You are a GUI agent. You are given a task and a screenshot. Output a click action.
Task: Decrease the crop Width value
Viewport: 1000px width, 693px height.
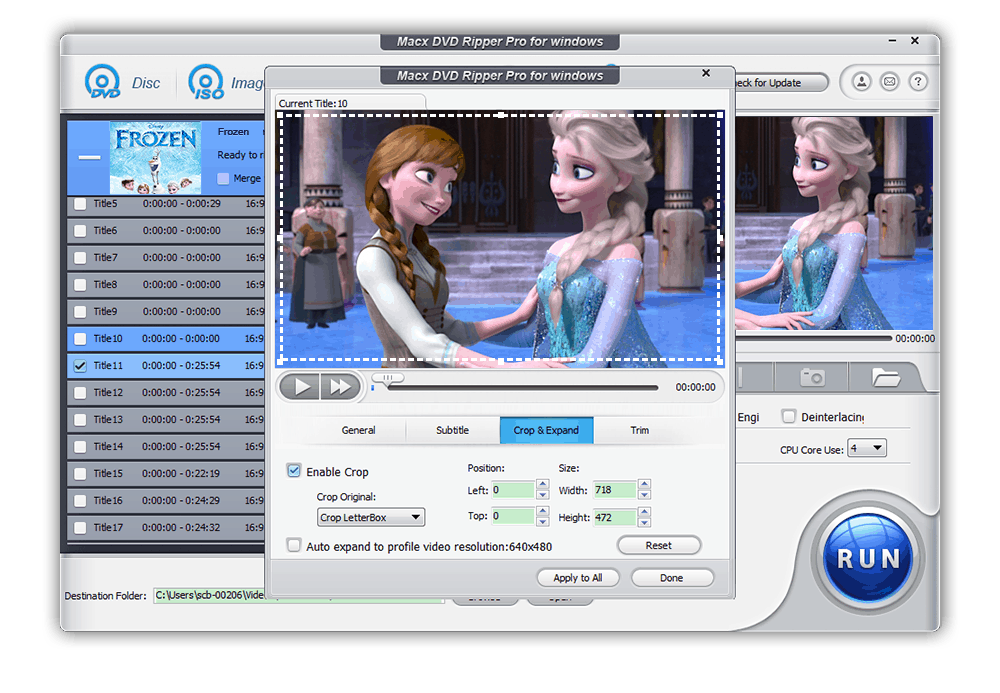pos(644,495)
